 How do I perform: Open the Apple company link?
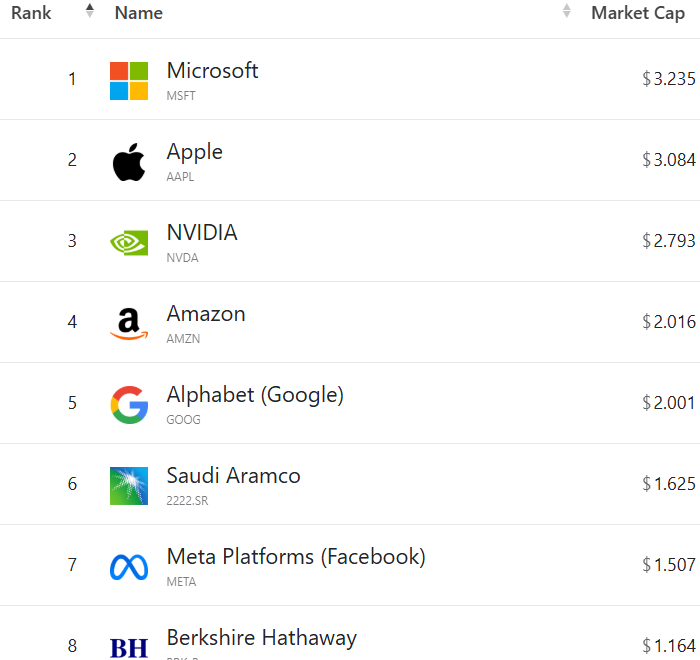pos(194,152)
